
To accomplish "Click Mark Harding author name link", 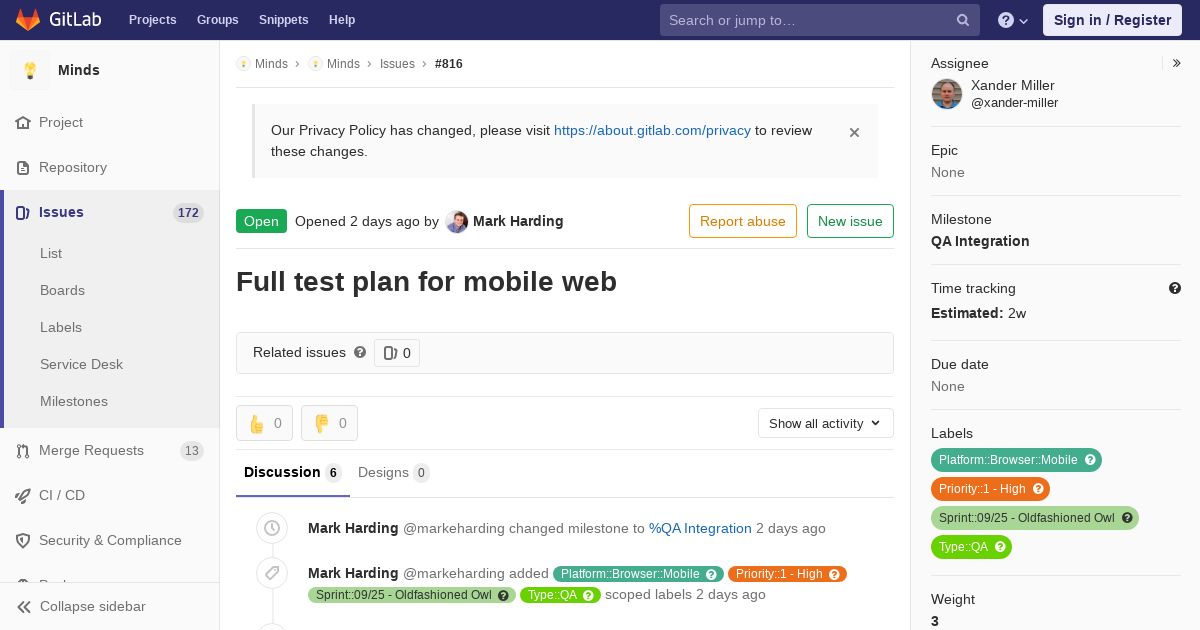I will pyautogui.click(x=518, y=221).
